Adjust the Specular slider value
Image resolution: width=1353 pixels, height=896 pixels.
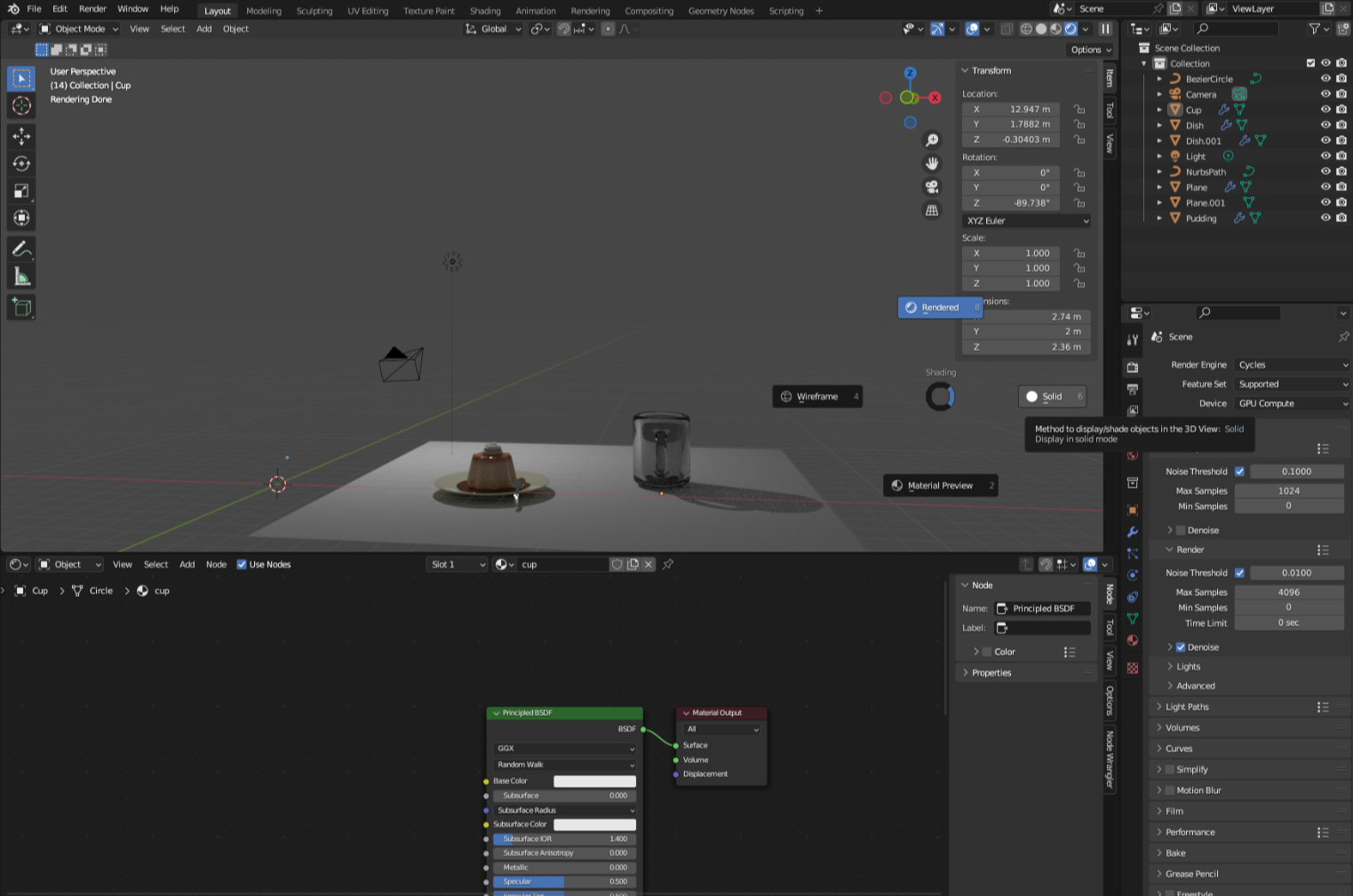(x=565, y=882)
